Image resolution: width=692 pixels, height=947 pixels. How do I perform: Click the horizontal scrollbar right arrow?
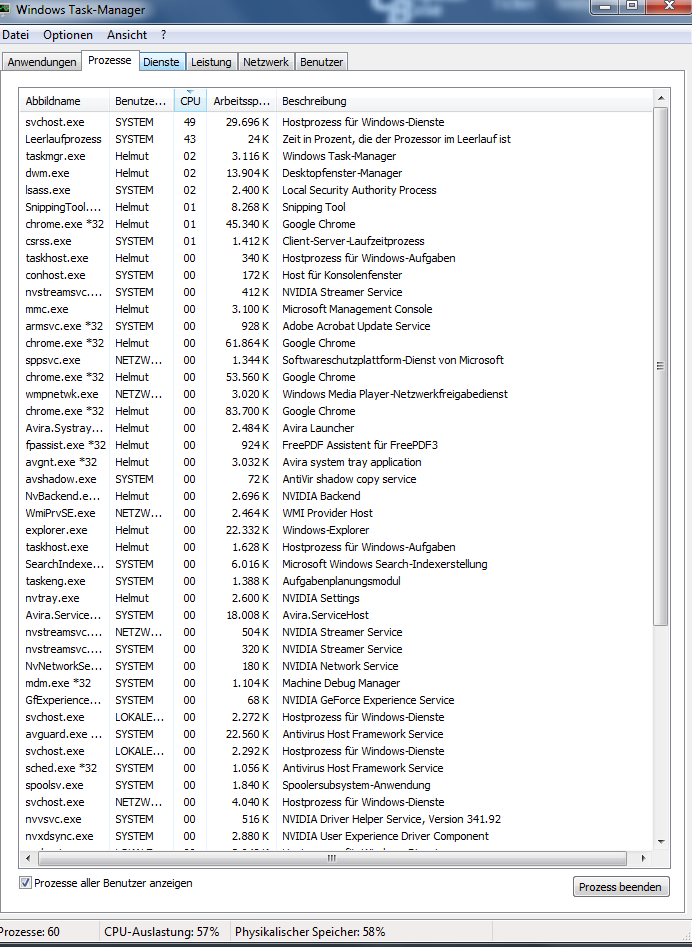644,858
